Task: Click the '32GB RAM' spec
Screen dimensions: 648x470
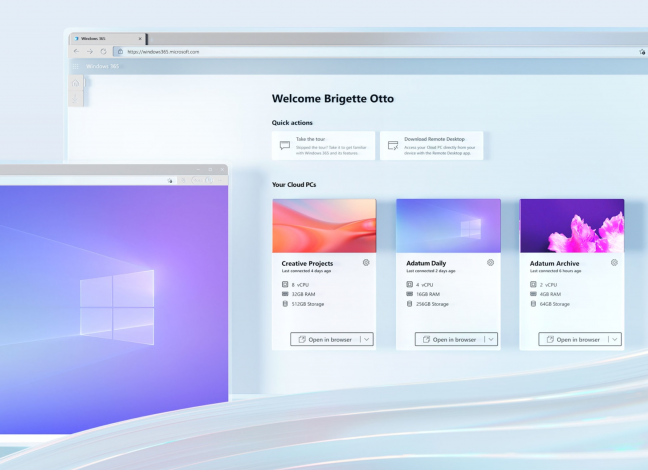Action: point(303,294)
